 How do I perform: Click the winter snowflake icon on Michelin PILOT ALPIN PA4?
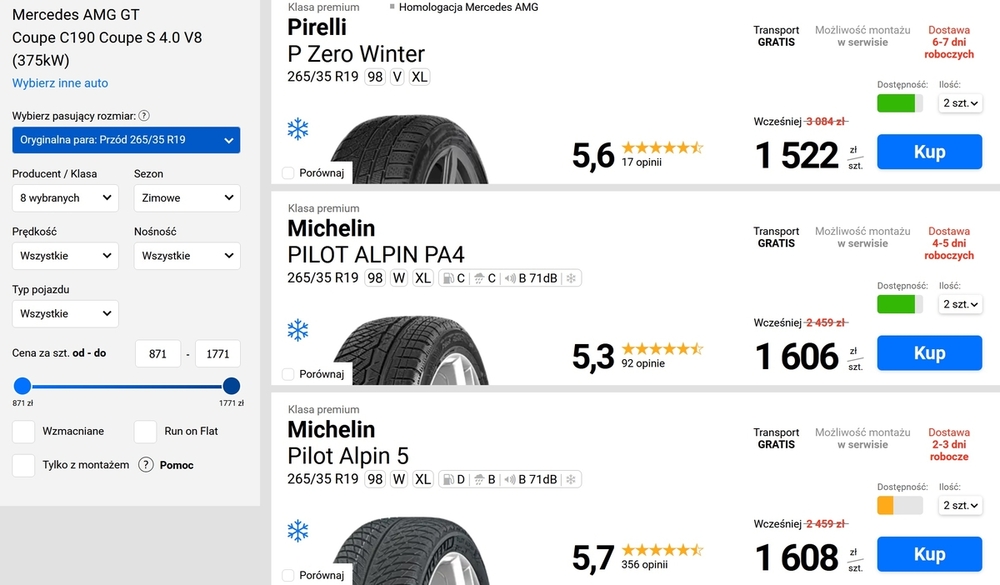tap(298, 329)
